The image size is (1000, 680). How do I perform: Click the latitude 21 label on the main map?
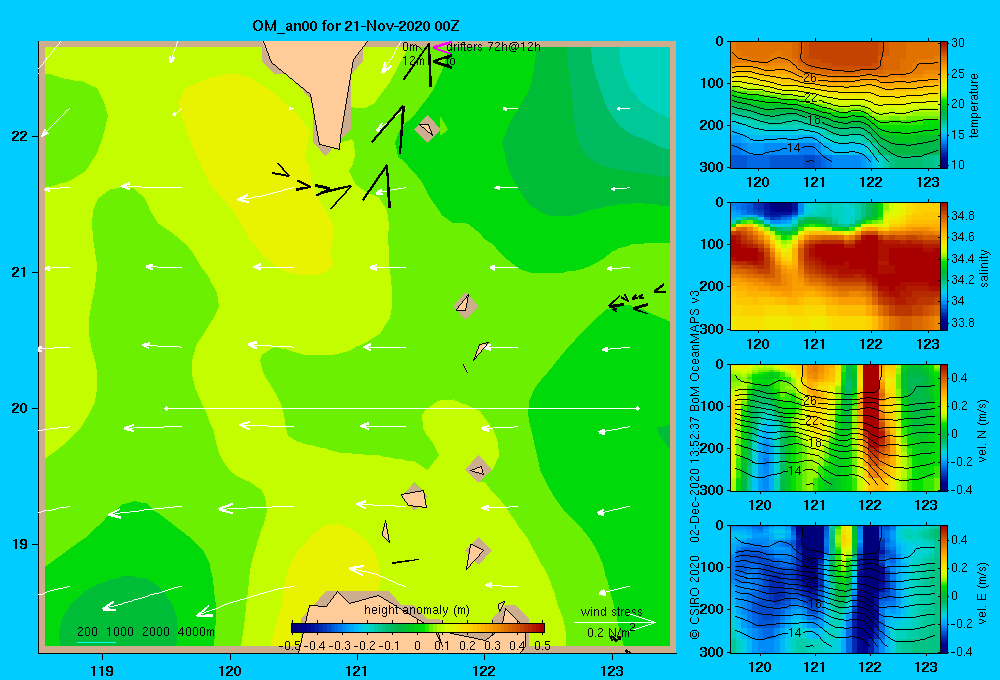[x=20, y=272]
